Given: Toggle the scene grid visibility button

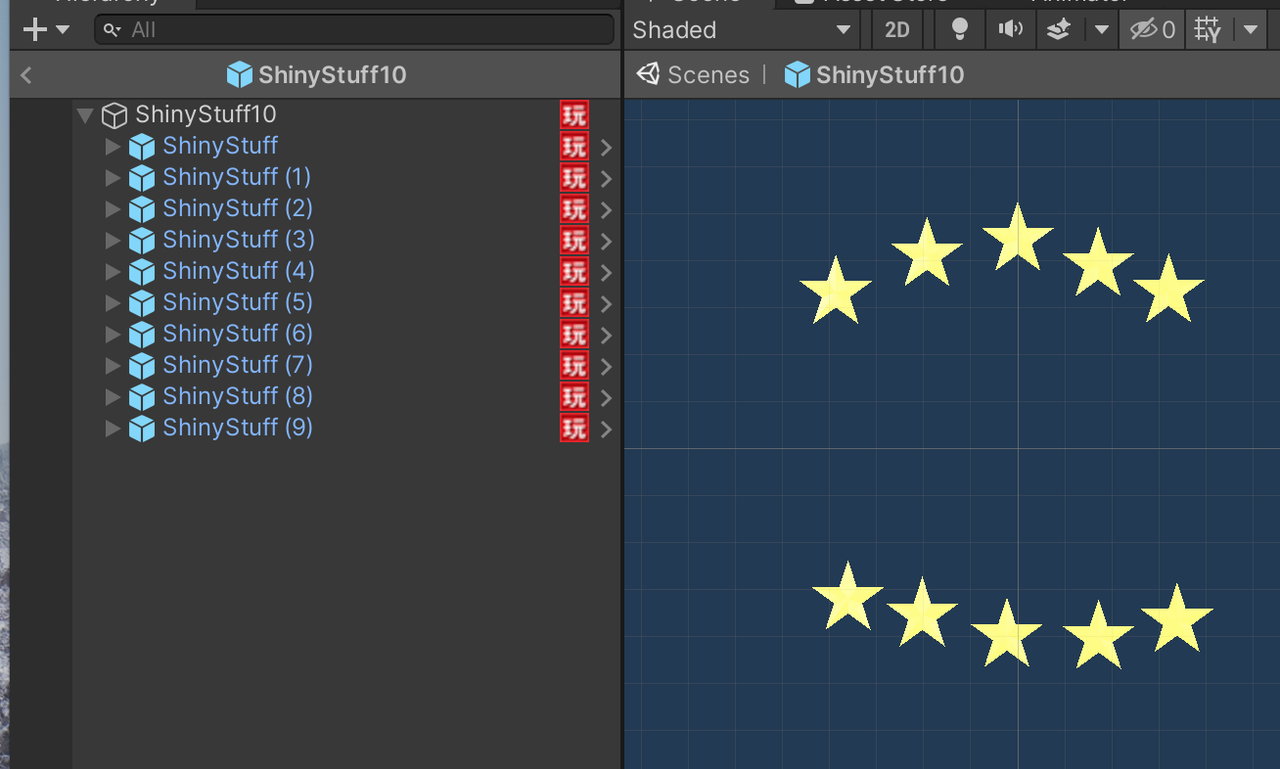Looking at the screenshot, I should pyautogui.click(x=1208, y=30).
